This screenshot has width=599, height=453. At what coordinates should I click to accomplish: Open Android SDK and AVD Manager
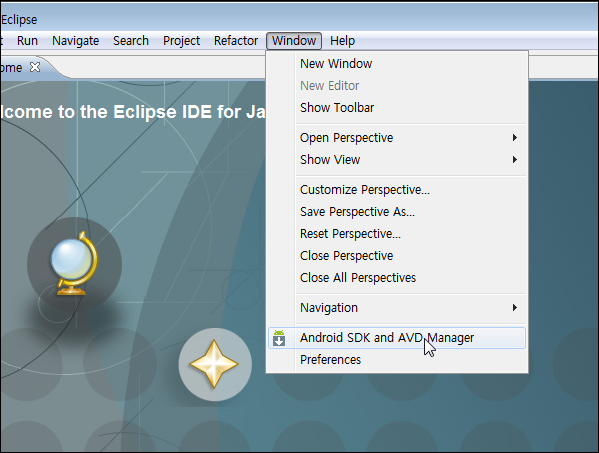pos(397,338)
